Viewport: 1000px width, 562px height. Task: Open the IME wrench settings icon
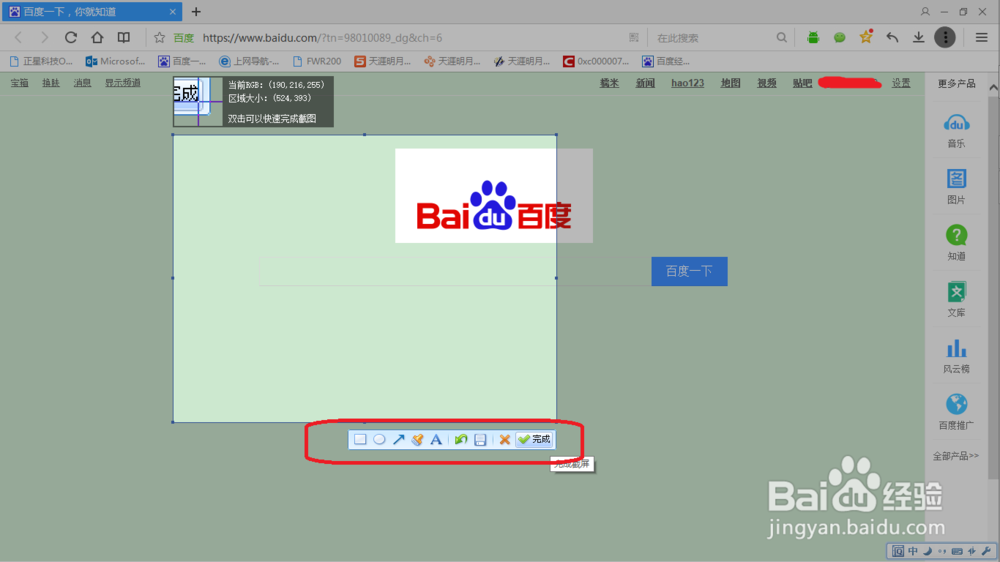click(986, 551)
